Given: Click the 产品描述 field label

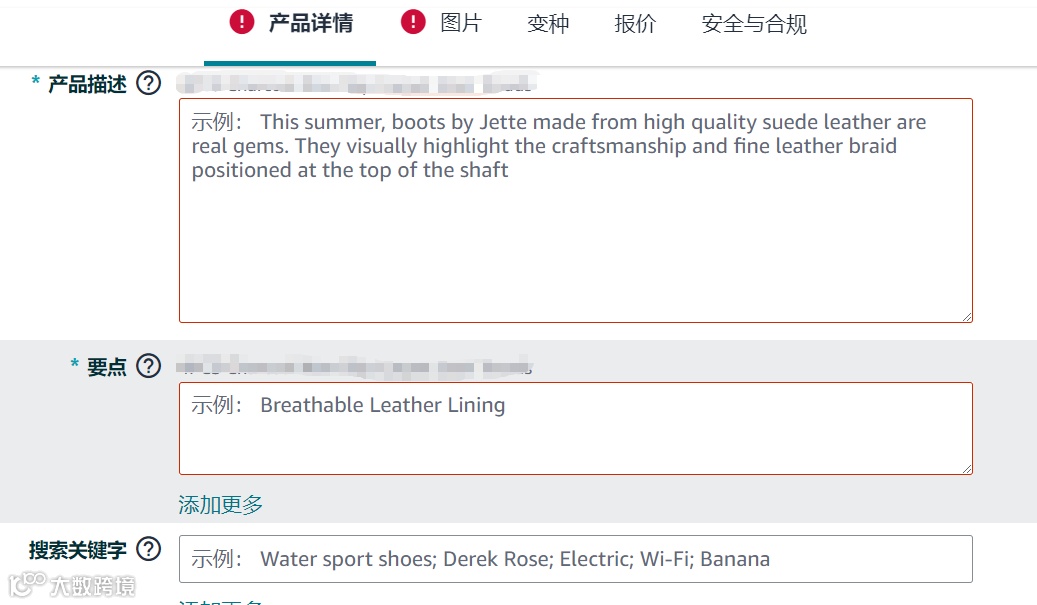Looking at the screenshot, I should (x=87, y=85).
